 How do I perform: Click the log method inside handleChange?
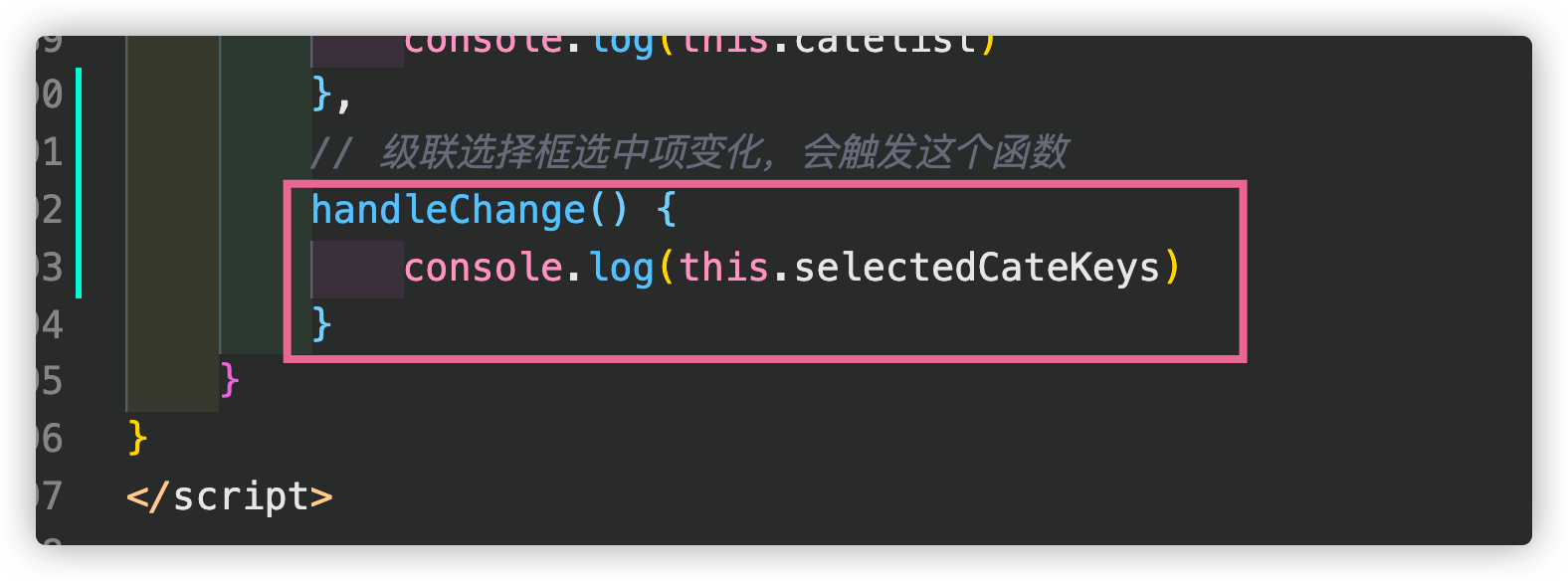click(x=622, y=268)
